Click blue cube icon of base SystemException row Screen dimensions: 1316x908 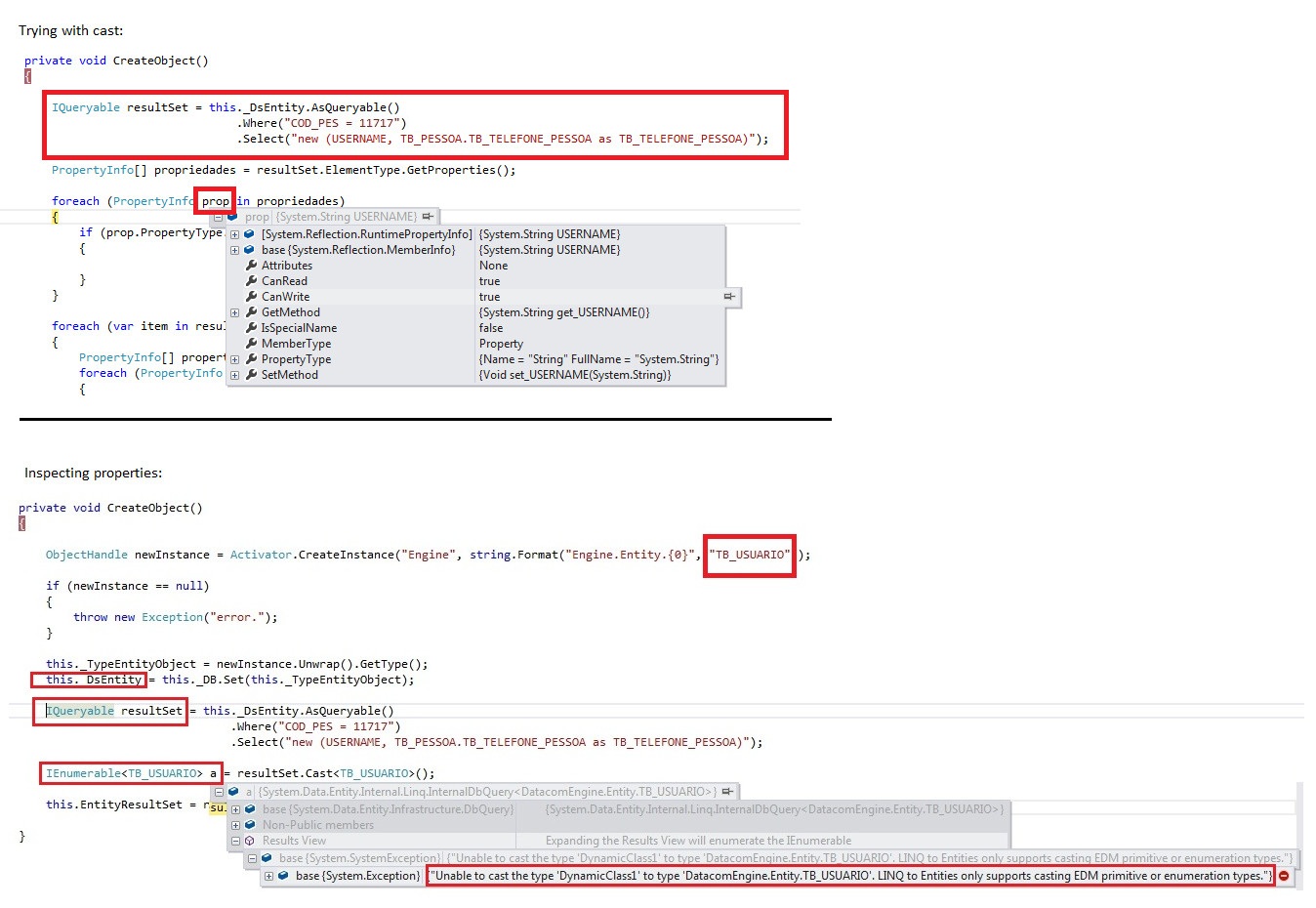(x=267, y=858)
